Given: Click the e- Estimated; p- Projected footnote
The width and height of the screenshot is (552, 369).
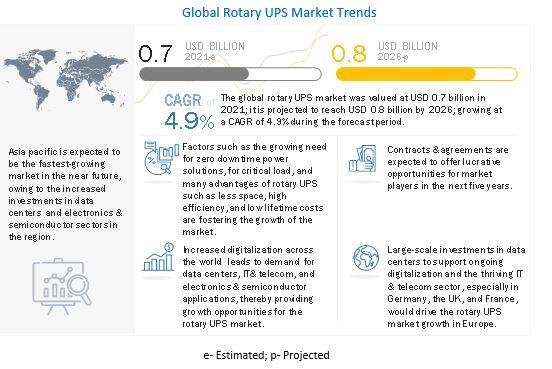Looking at the screenshot, I should click(266, 355).
